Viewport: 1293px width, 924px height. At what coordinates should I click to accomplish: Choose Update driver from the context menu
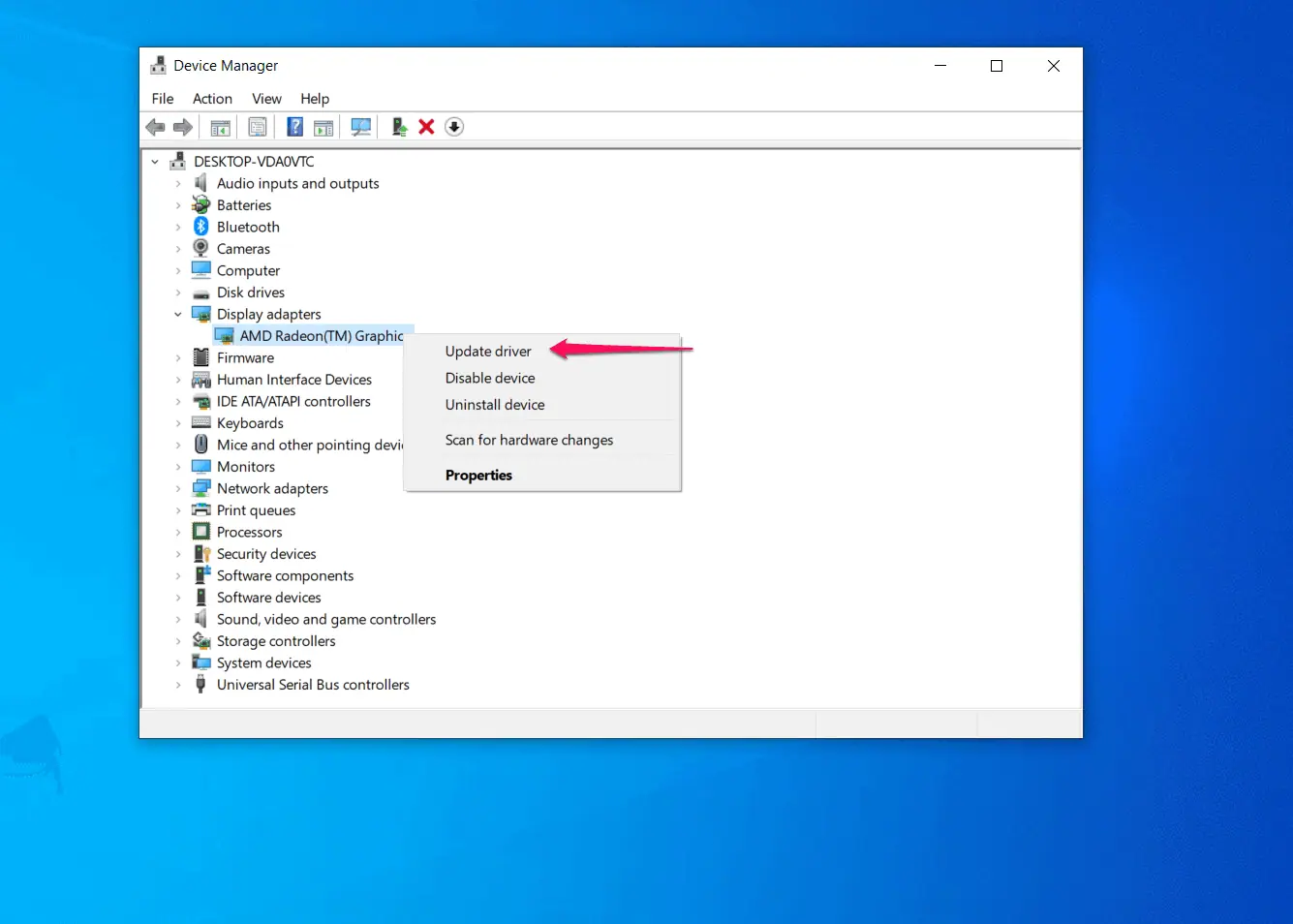click(x=488, y=352)
